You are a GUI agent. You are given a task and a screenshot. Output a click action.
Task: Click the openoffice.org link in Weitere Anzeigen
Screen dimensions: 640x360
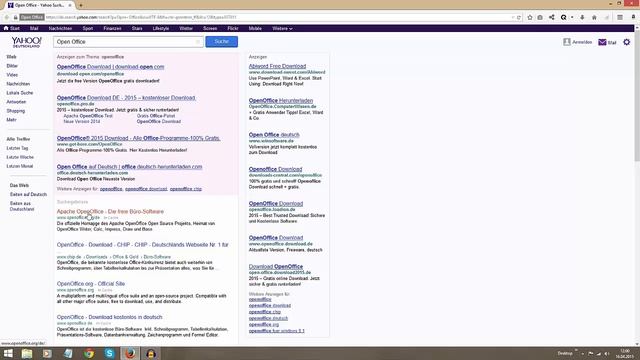click(x=264, y=324)
